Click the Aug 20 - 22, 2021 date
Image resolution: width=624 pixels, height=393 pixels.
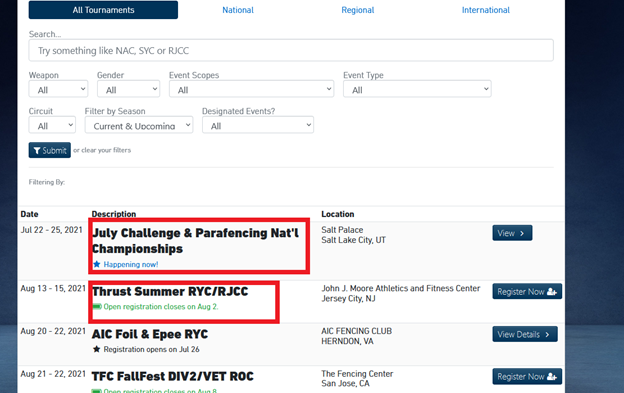pos(53,331)
